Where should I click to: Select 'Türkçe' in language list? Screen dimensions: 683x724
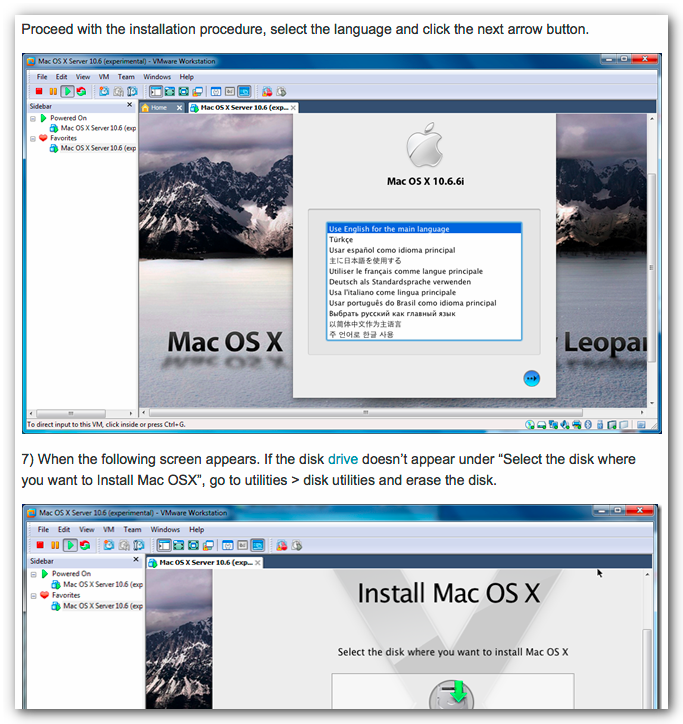pyautogui.click(x=424, y=240)
